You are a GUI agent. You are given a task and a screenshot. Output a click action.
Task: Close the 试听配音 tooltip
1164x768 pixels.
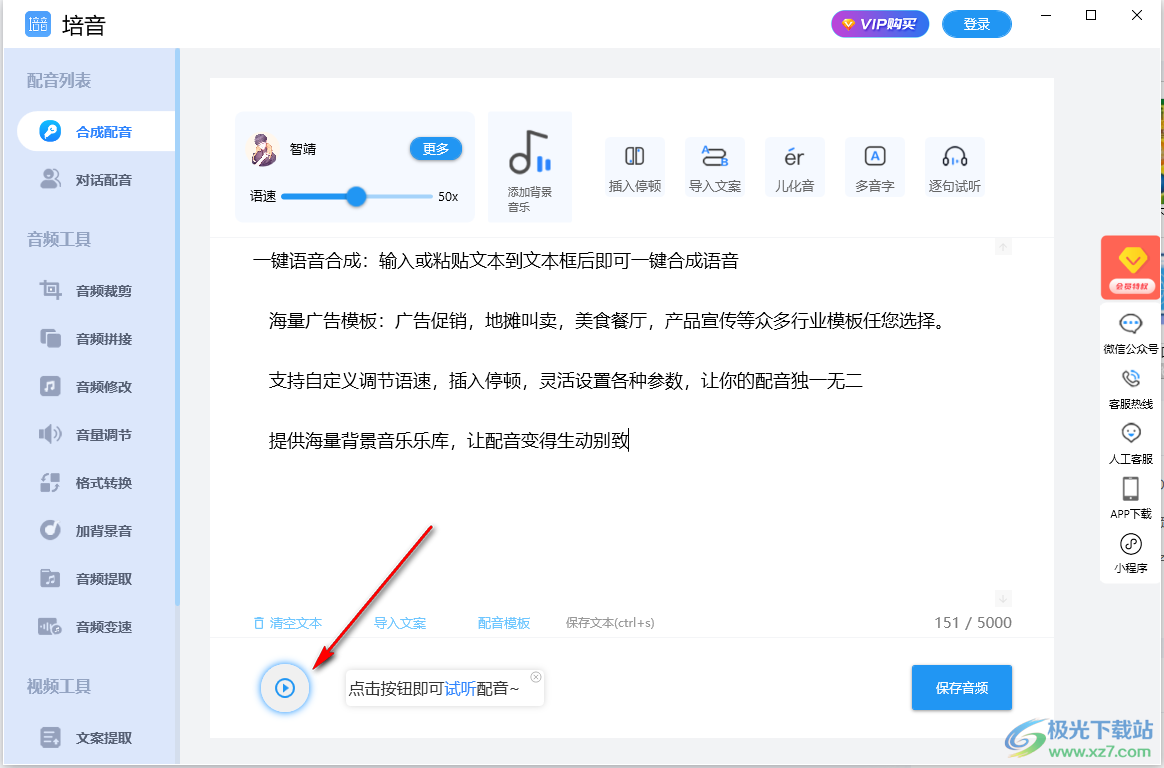(x=536, y=677)
